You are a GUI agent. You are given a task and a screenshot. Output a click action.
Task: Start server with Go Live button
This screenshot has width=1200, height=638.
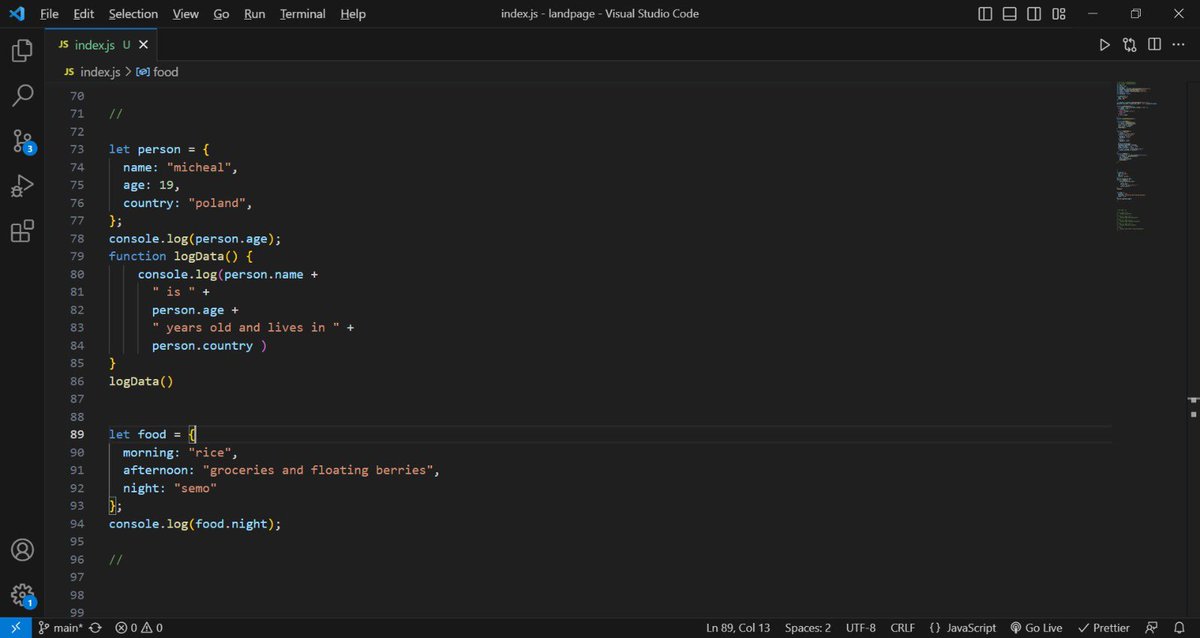(1036, 628)
